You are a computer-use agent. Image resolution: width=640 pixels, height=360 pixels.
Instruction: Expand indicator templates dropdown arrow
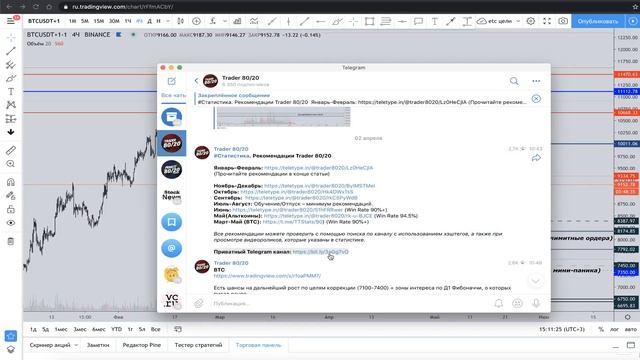224,21
